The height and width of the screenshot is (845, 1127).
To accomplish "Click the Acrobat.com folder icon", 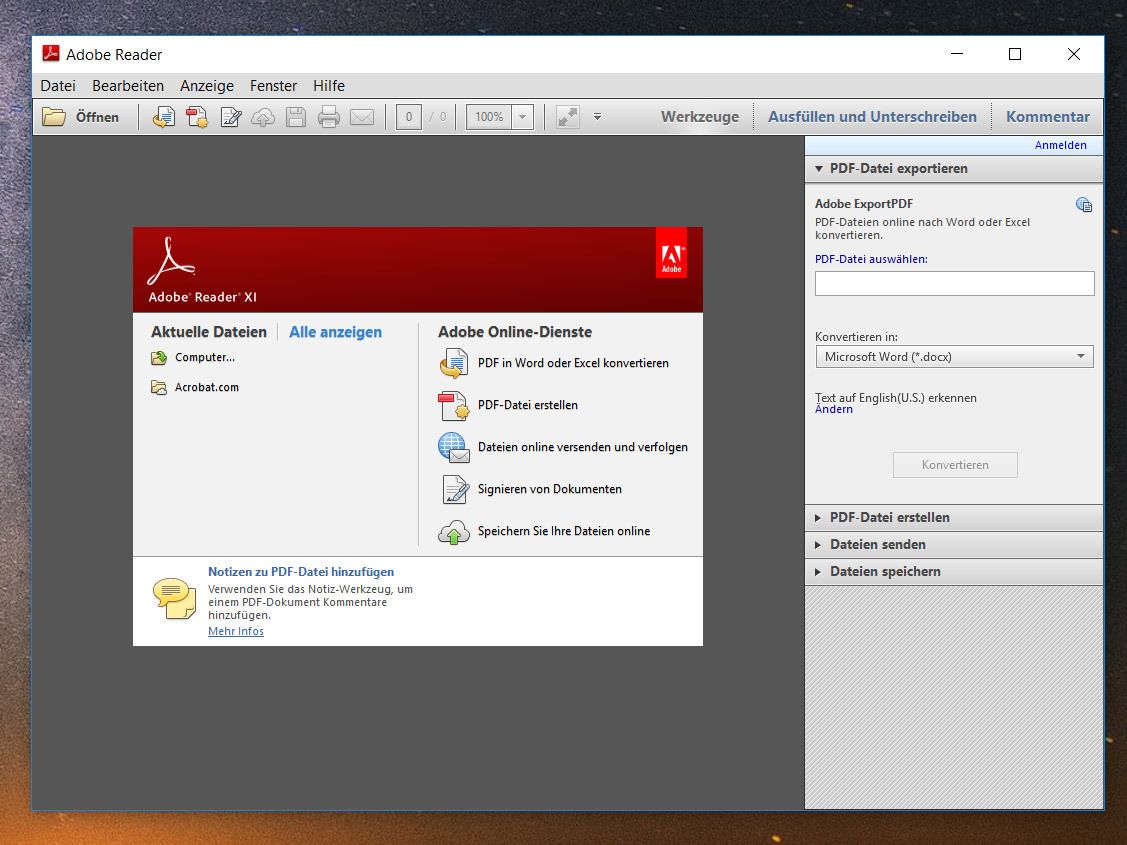I will click(x=159, y=387).
